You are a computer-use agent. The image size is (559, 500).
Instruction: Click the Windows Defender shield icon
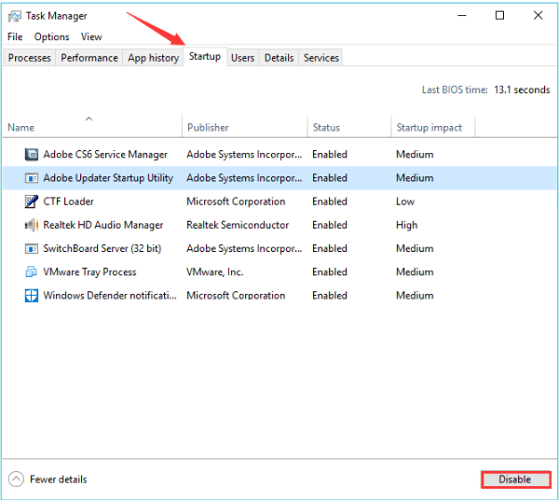tap(31, 295)
